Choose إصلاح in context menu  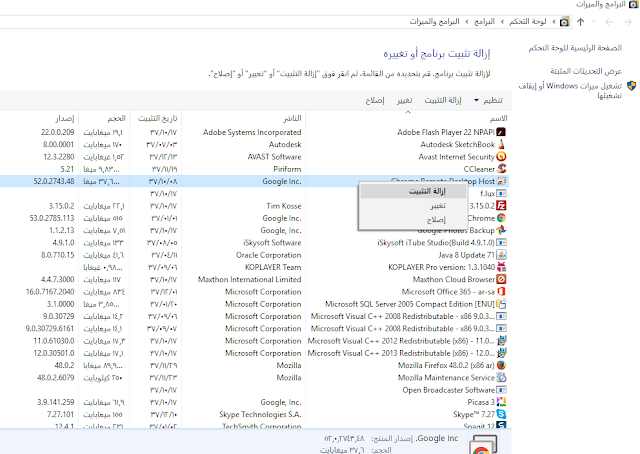click(x=413, y=220)
